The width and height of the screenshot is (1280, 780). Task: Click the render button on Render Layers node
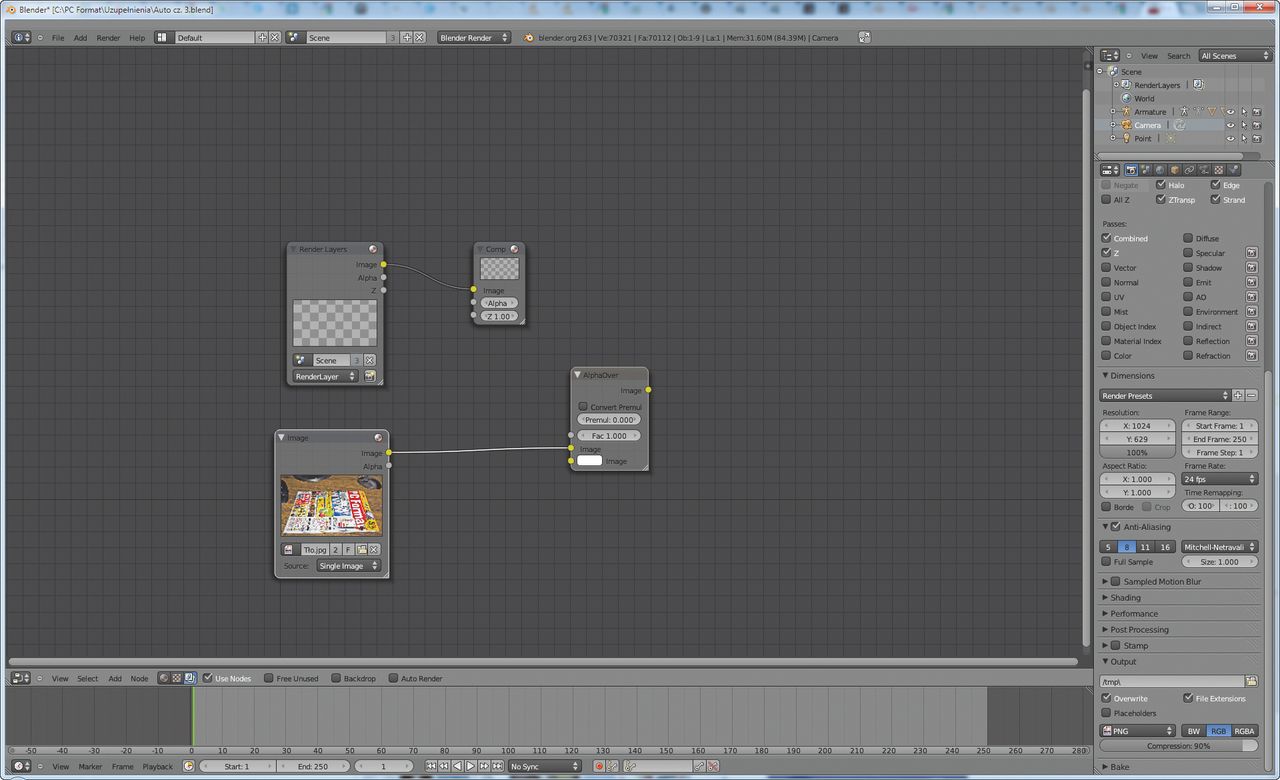tap(370, 377)
